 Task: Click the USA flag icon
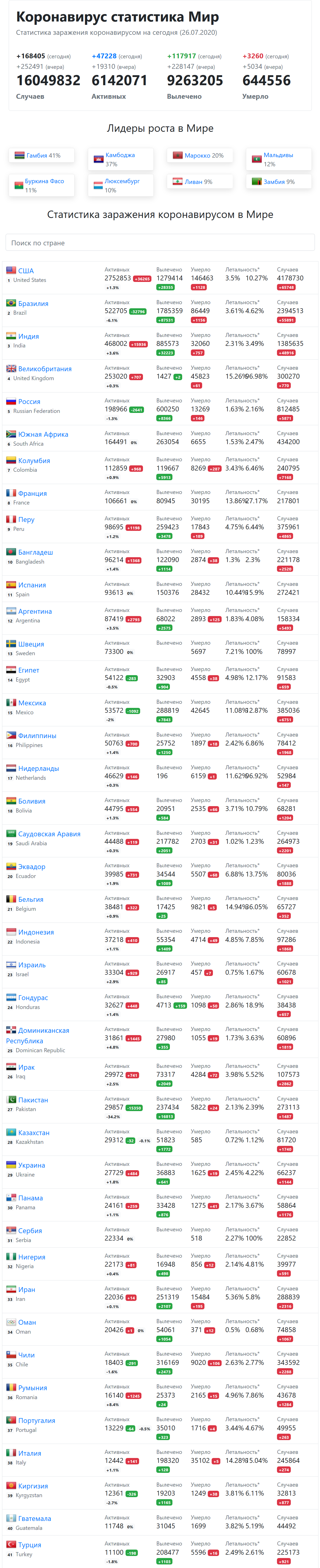[x=11, y=270]
